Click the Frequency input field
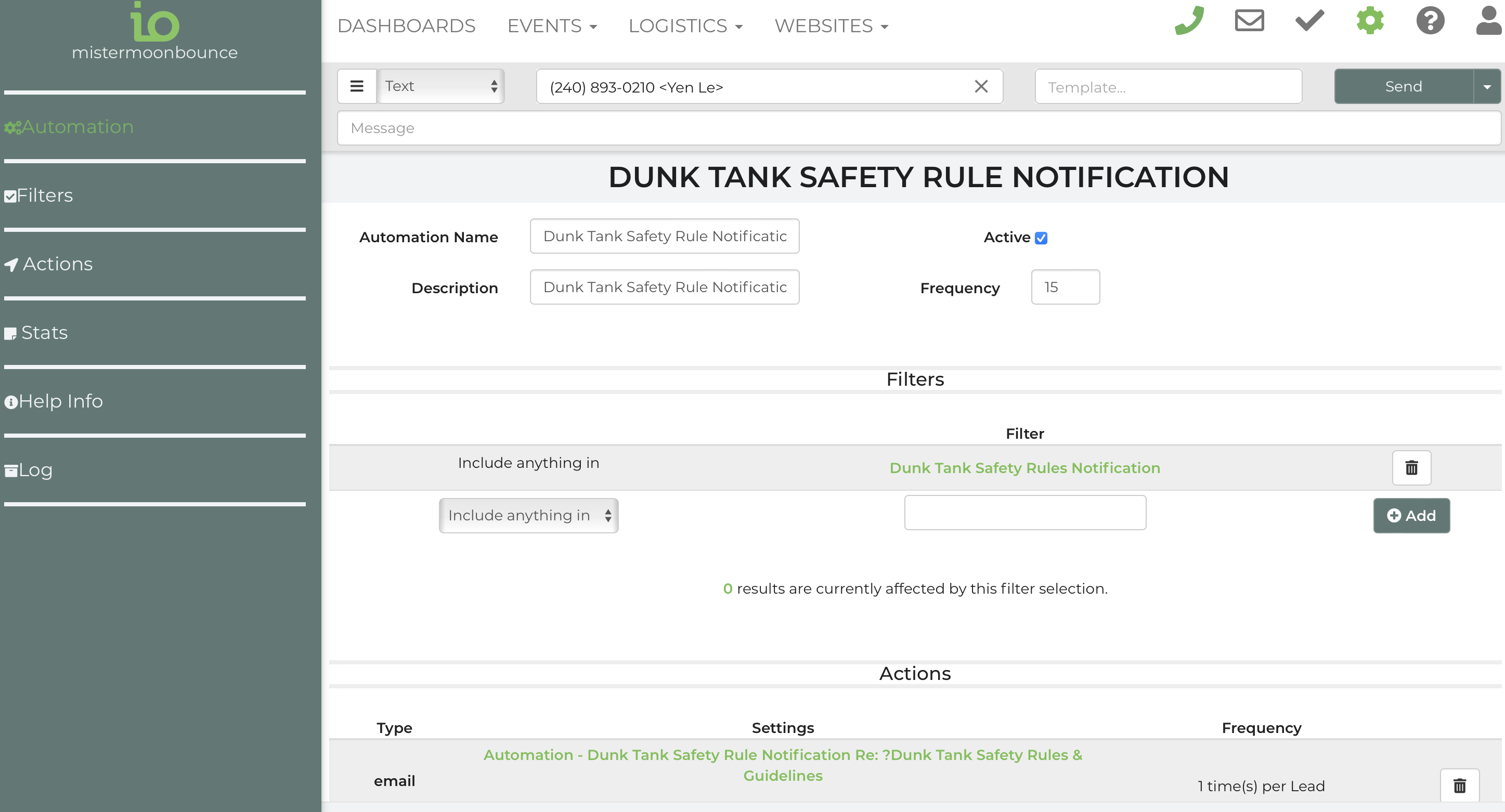Viewport: 1505px width, 812px height. pyautogui.click(x=1065, y=287)
